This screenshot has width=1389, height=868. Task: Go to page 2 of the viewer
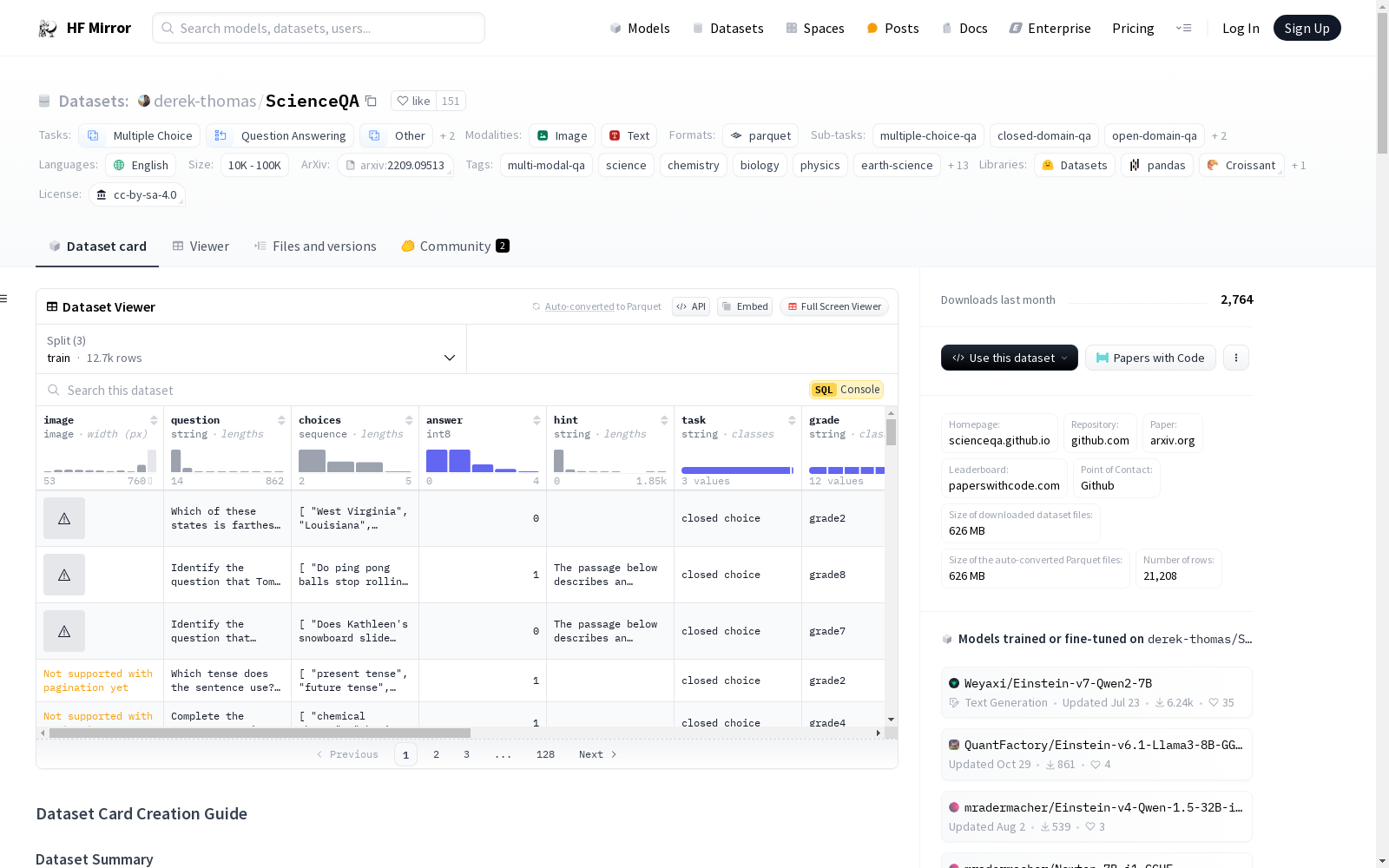coord(436,754)
